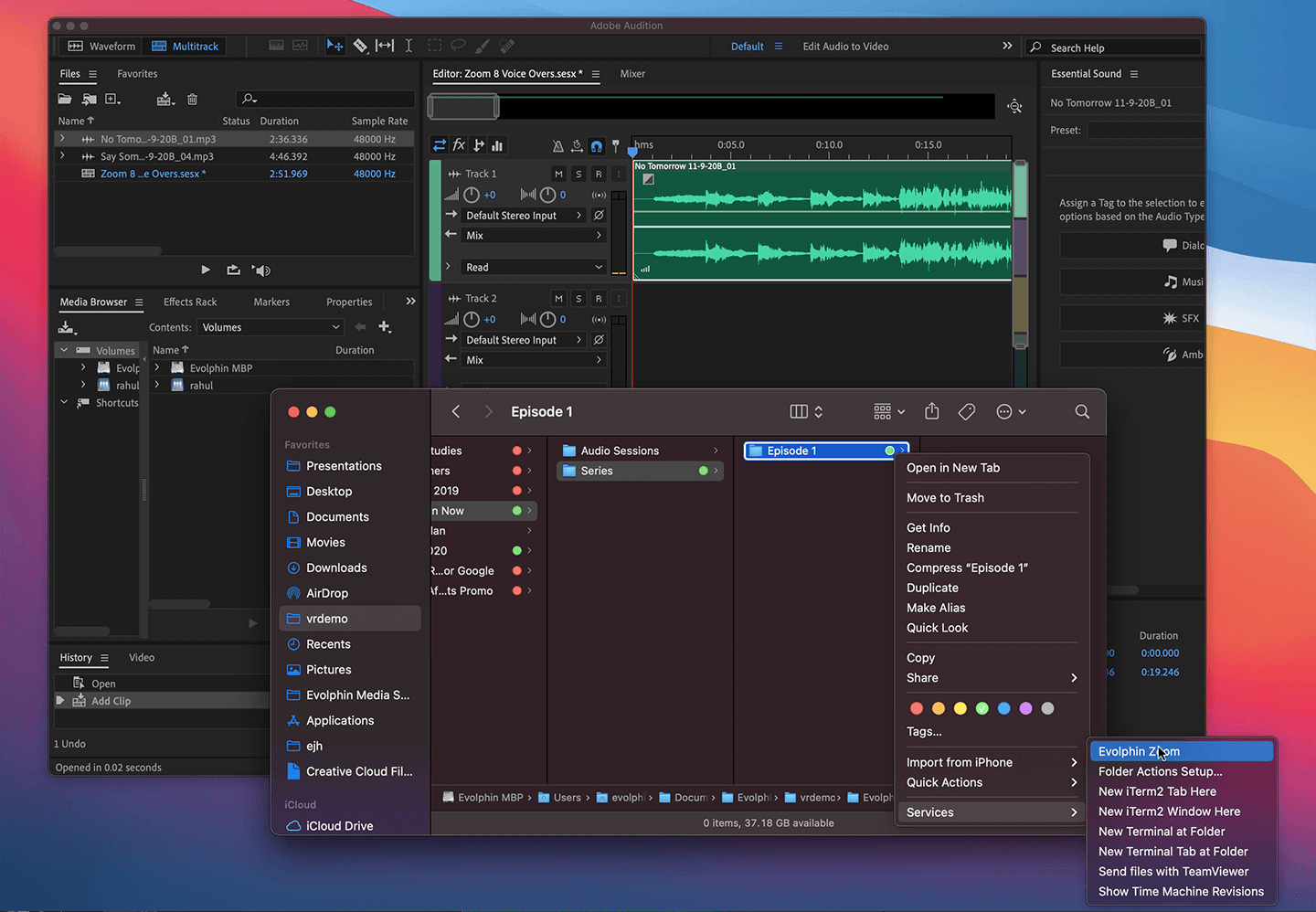Click the Finder tags icon
The height and width of the screenshot is (912, 1316).
pos(967,412)
